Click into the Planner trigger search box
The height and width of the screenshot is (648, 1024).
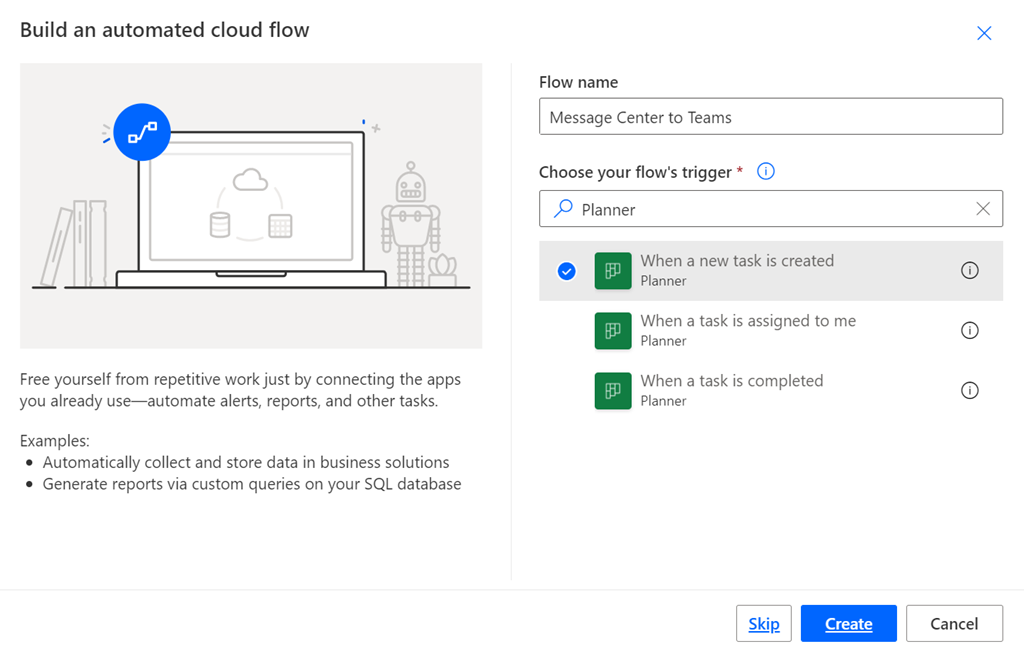(x=770, y=209)
